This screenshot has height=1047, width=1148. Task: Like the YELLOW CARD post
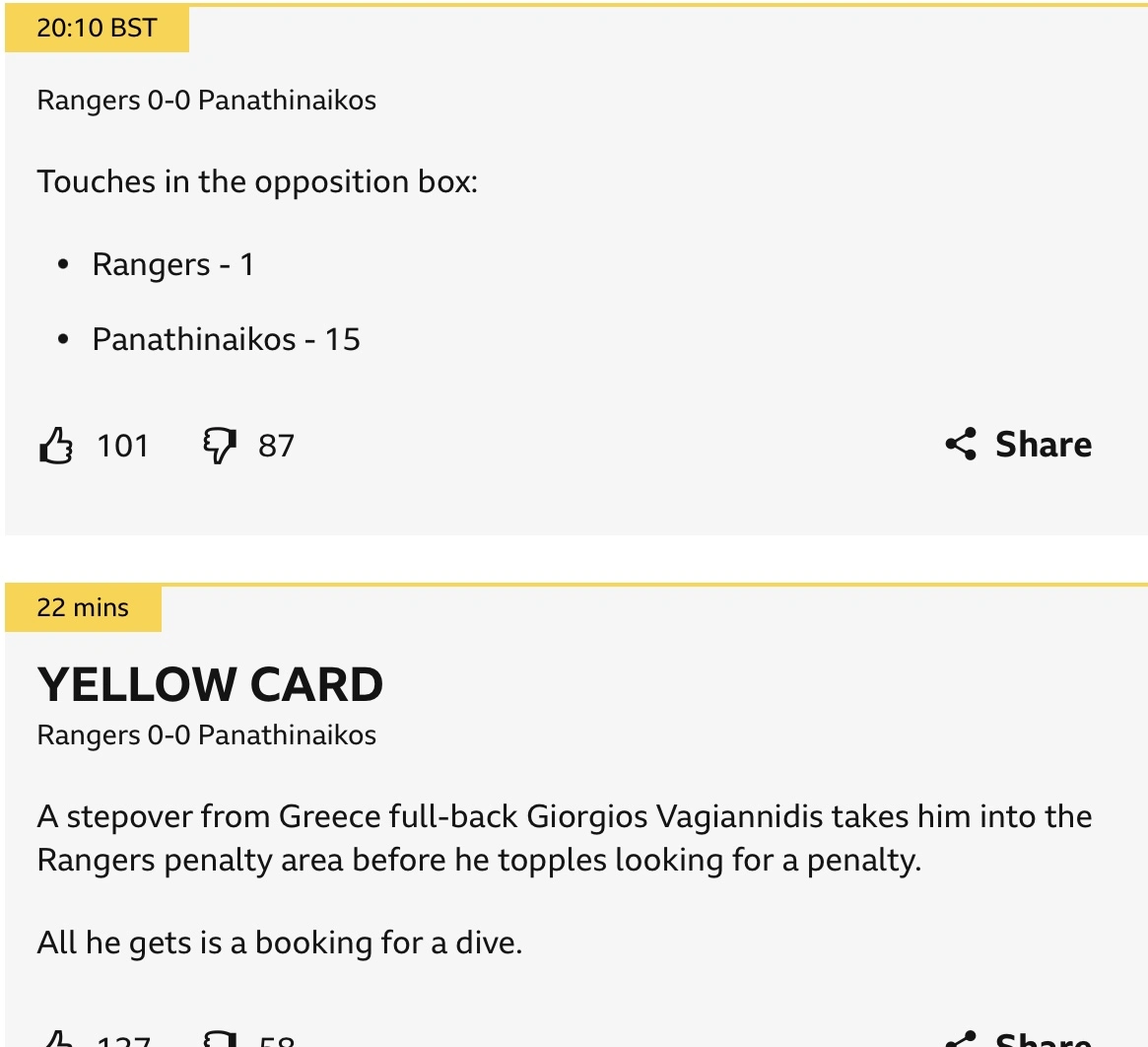pyautogui.click(x=56, y=1039)
